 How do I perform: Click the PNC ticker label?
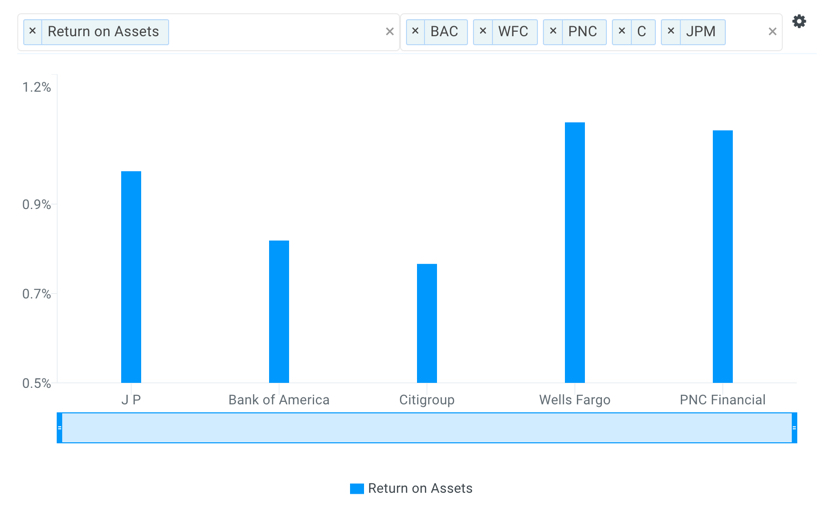pyautogui.click(x=582, y=32)
